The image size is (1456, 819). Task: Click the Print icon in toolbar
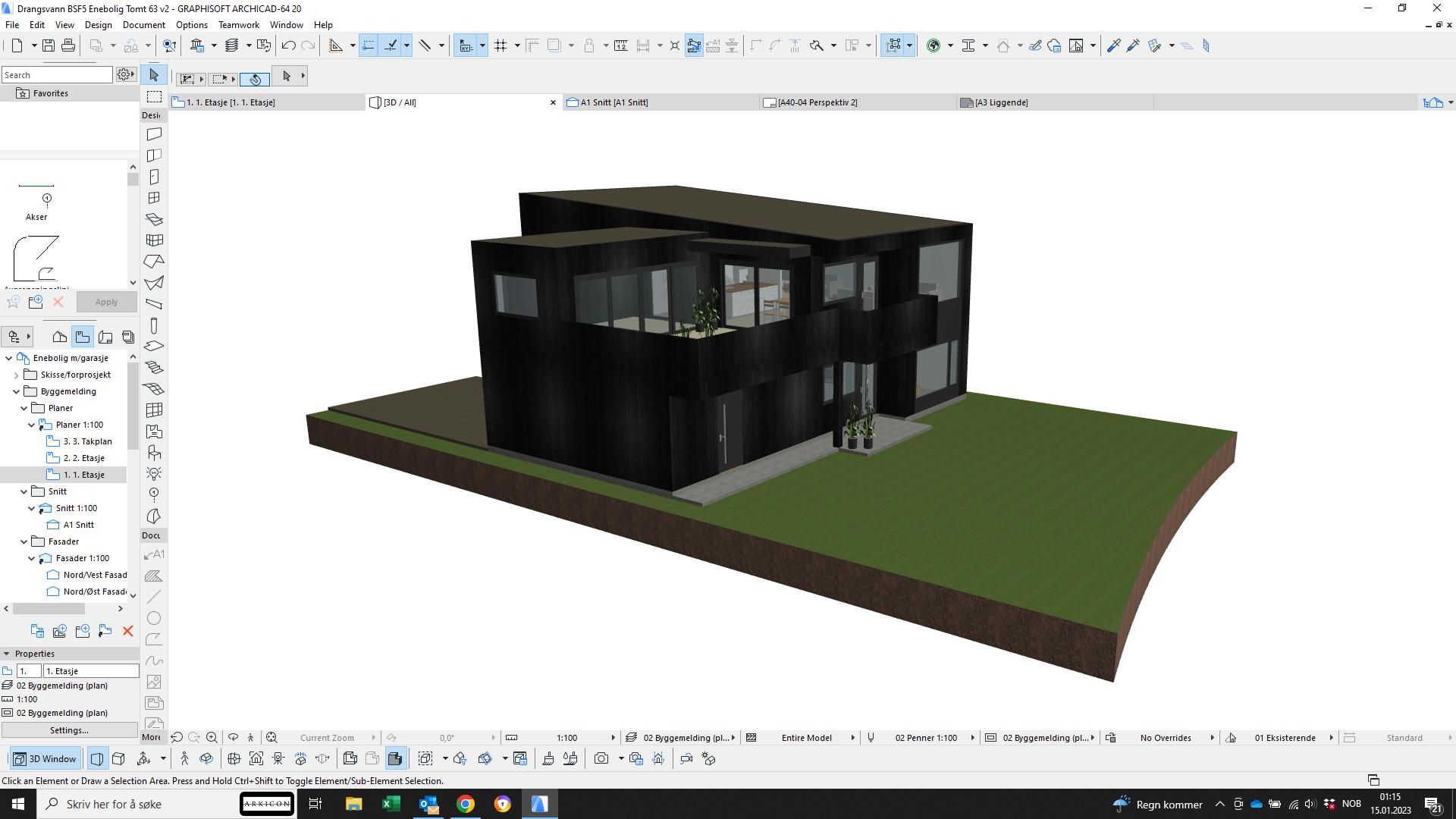pyautogui.click(x=68, y=45)
